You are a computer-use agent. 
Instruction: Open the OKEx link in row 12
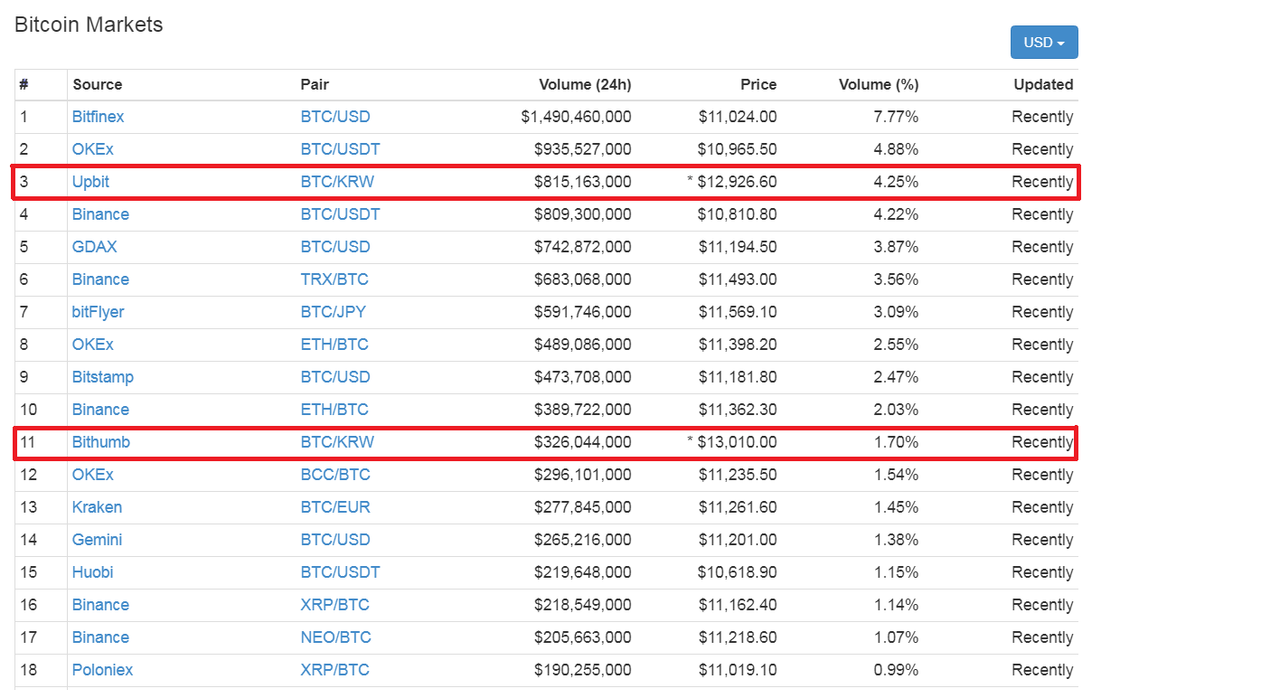(93, 475)
